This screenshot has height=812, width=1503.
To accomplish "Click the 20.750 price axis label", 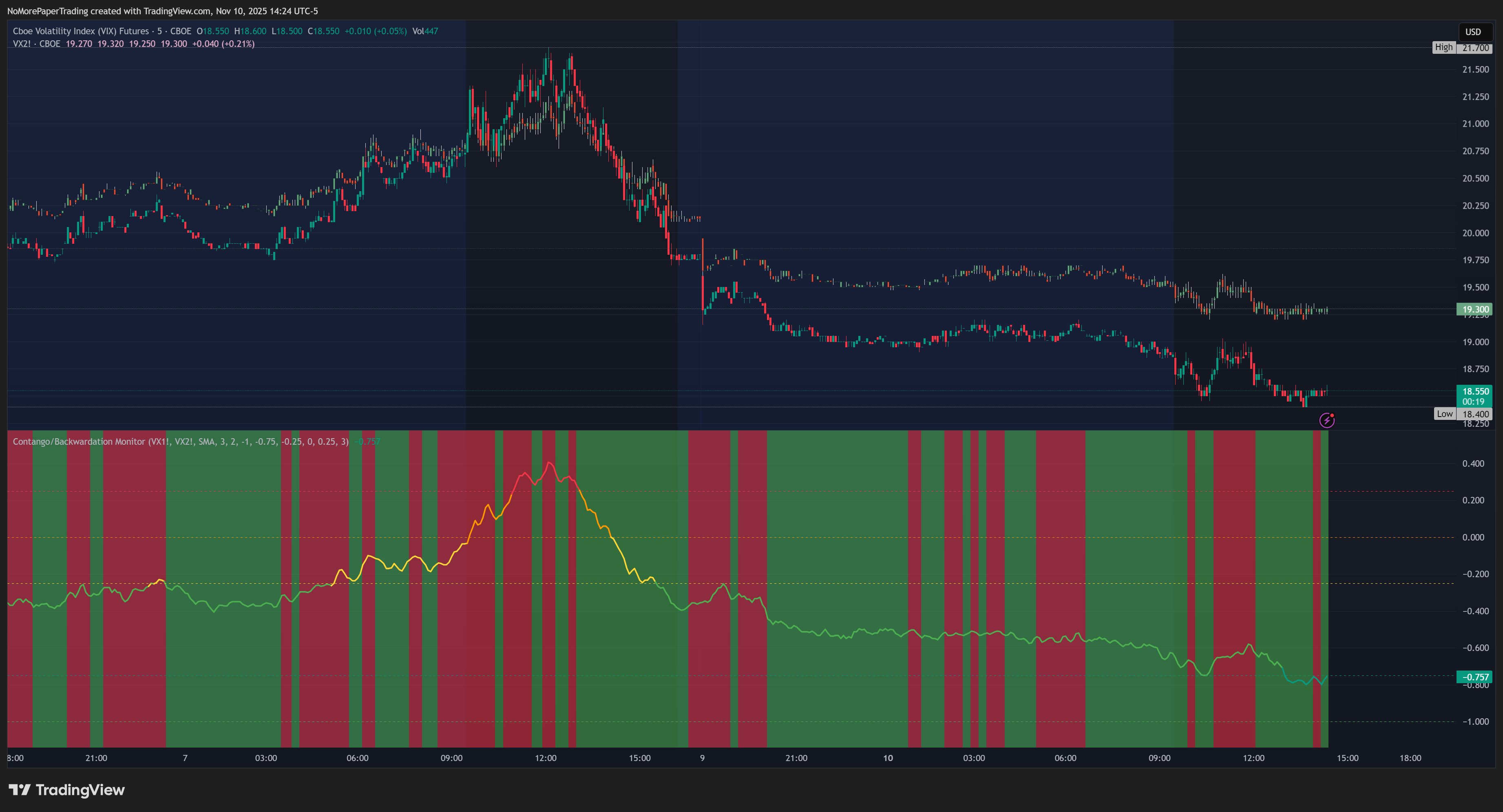I will (x=1476, y=151).
